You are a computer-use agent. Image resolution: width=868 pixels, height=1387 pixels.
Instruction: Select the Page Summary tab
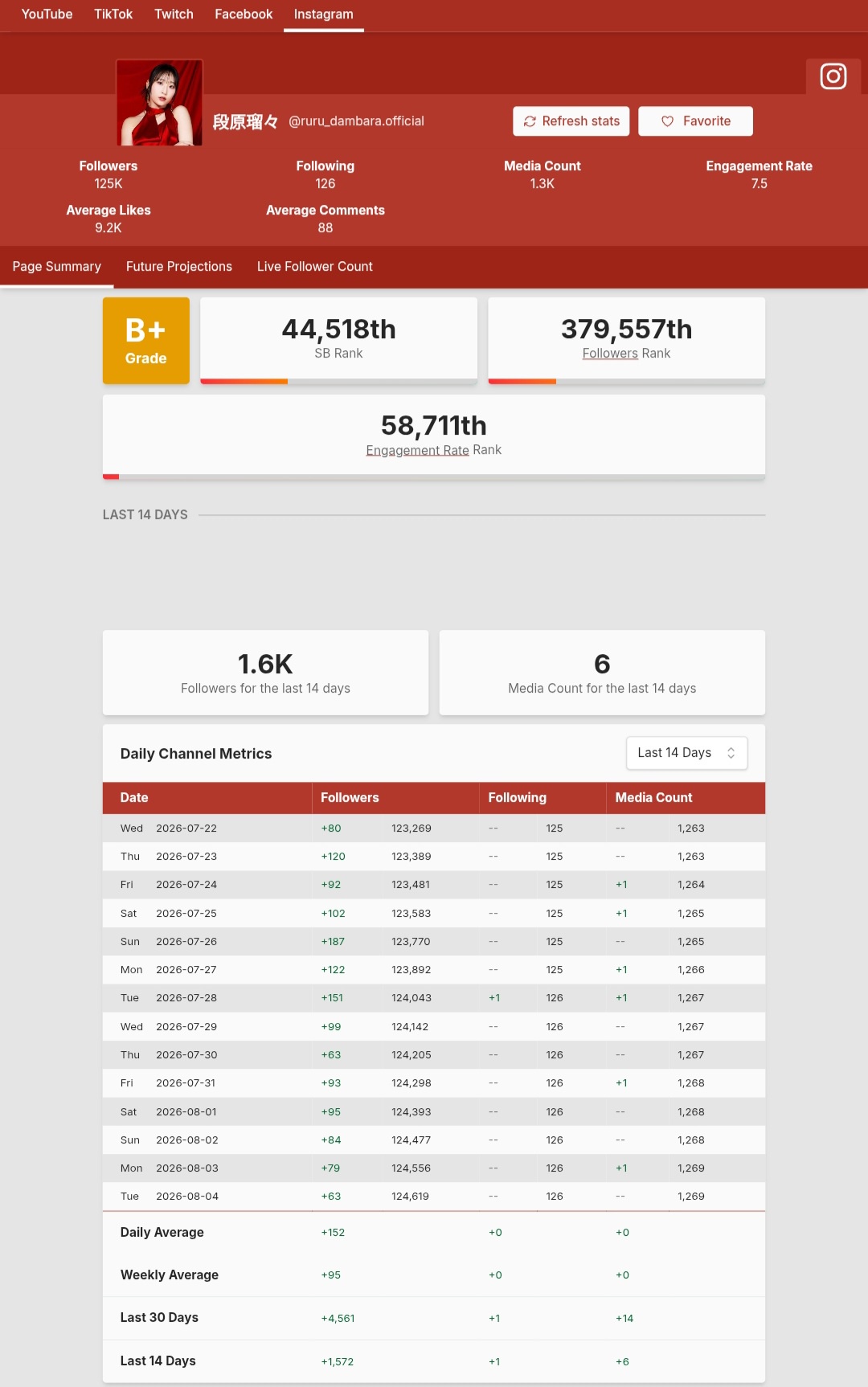[57, 267]
